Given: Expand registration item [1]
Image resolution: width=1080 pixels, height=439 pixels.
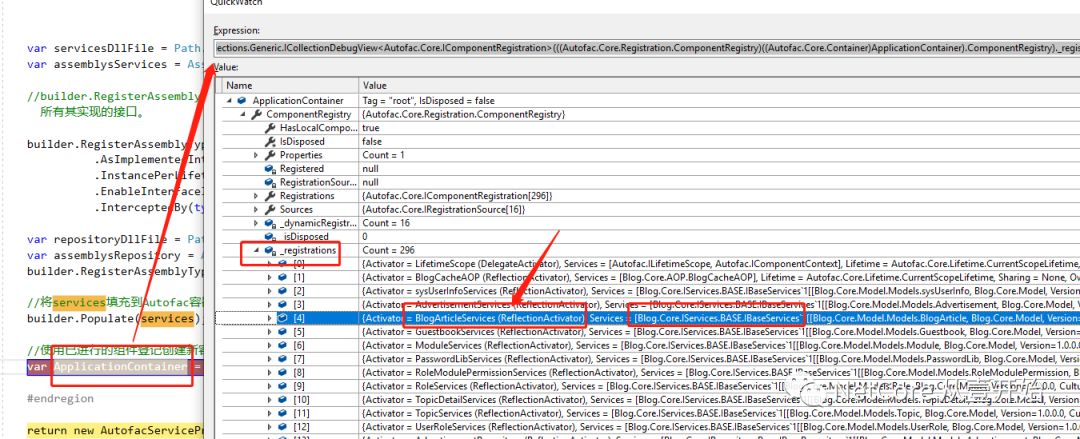Looking at the screenshot, I should [x=270, y=277].
